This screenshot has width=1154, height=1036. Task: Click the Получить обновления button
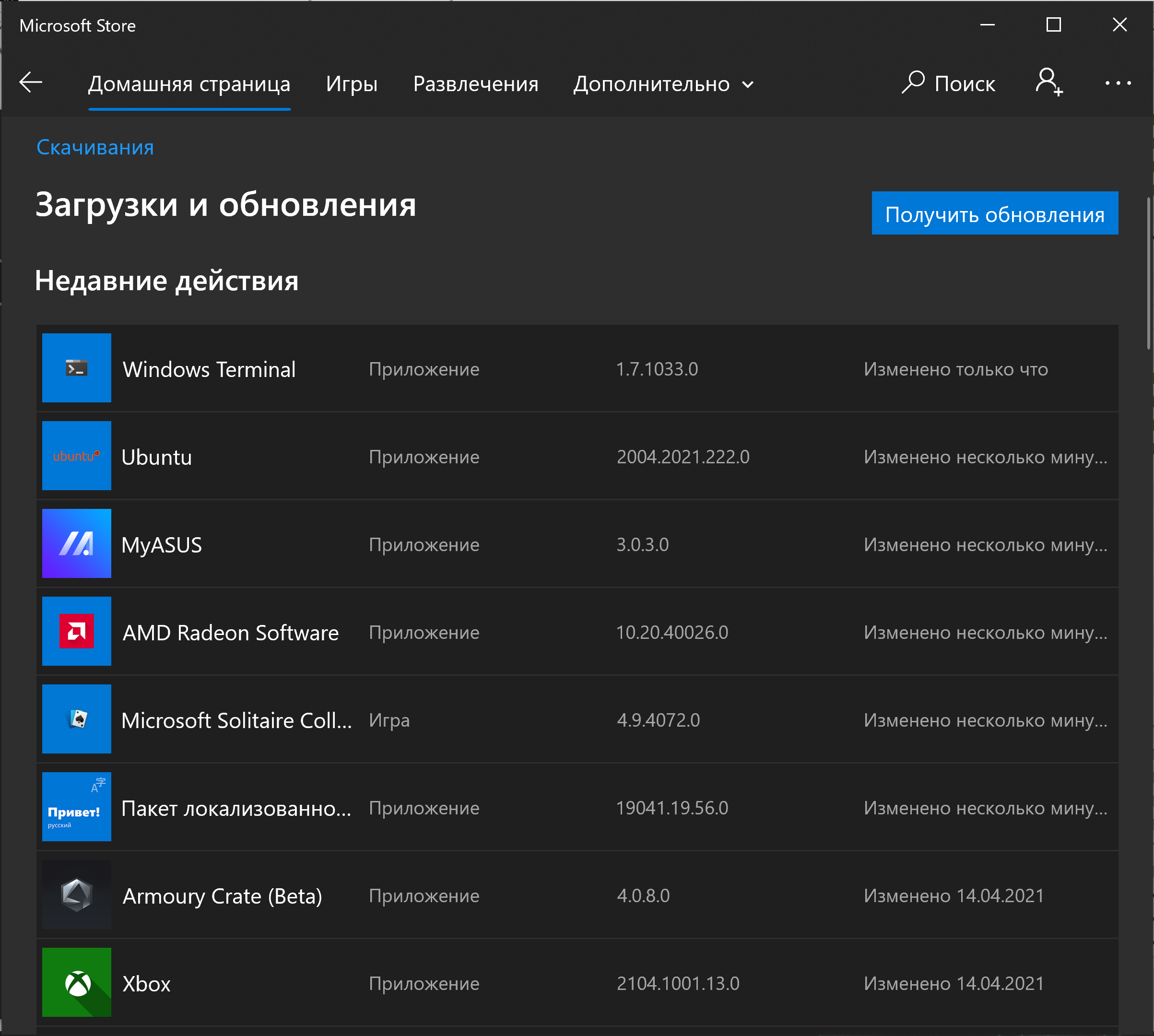pos(995,213)
